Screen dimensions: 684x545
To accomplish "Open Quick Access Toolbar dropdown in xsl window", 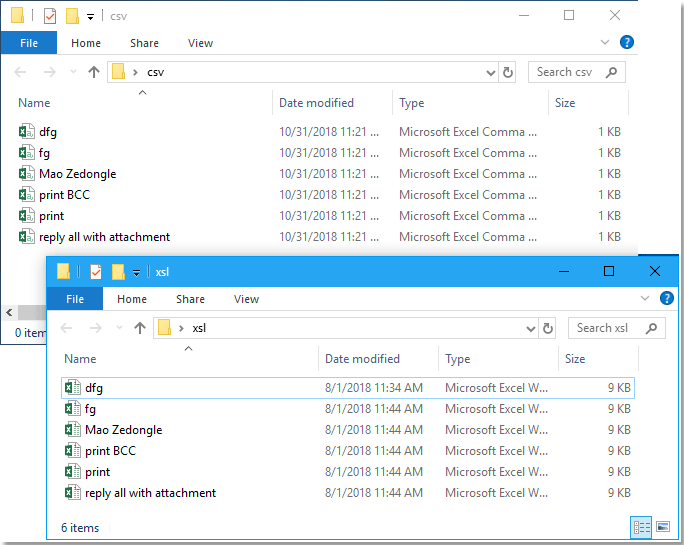I will (136, 272).
